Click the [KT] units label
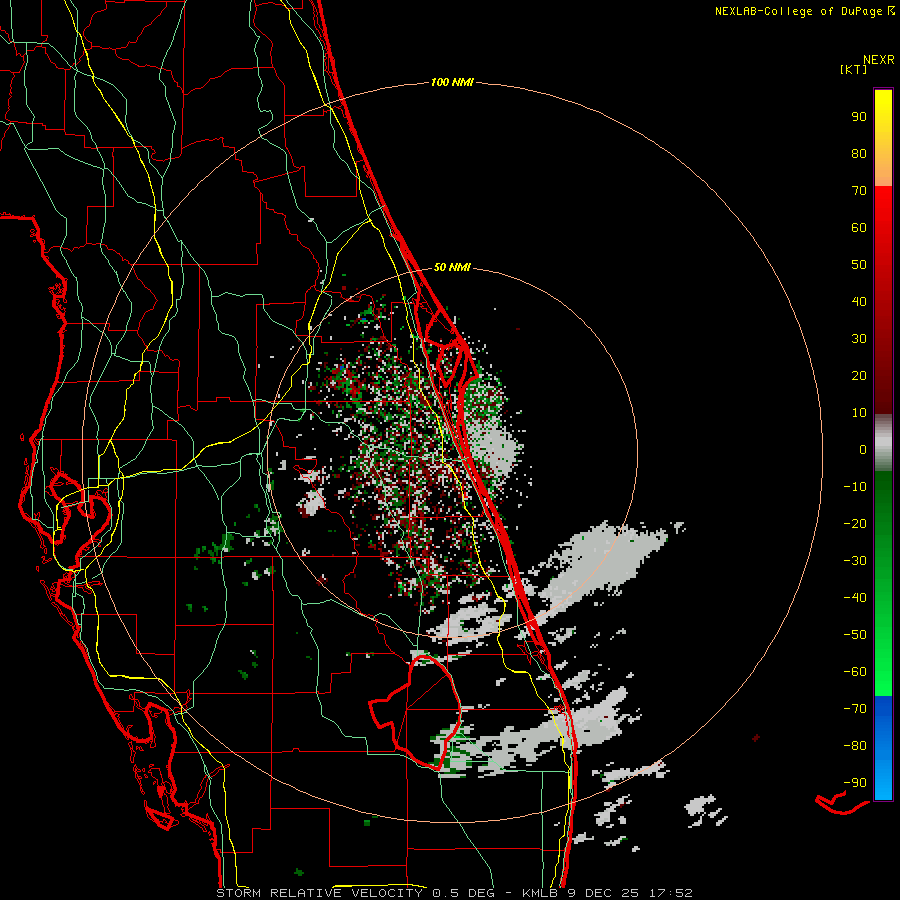 (854, 69)
